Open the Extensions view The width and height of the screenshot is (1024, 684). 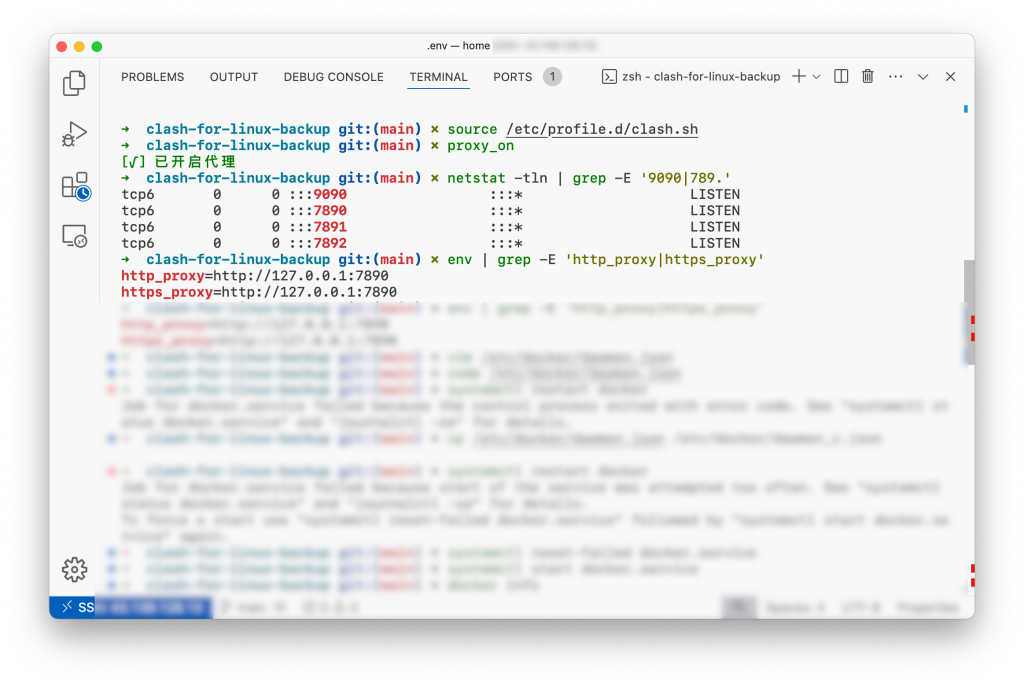click(x=75, y=186)
